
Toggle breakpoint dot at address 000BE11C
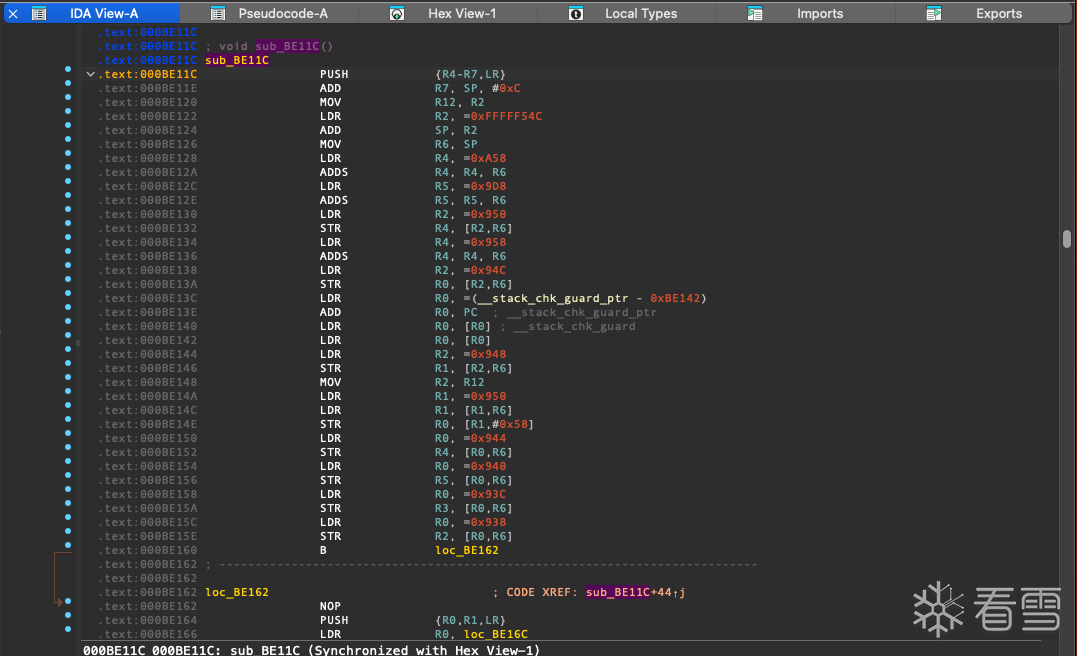[67, 69]
